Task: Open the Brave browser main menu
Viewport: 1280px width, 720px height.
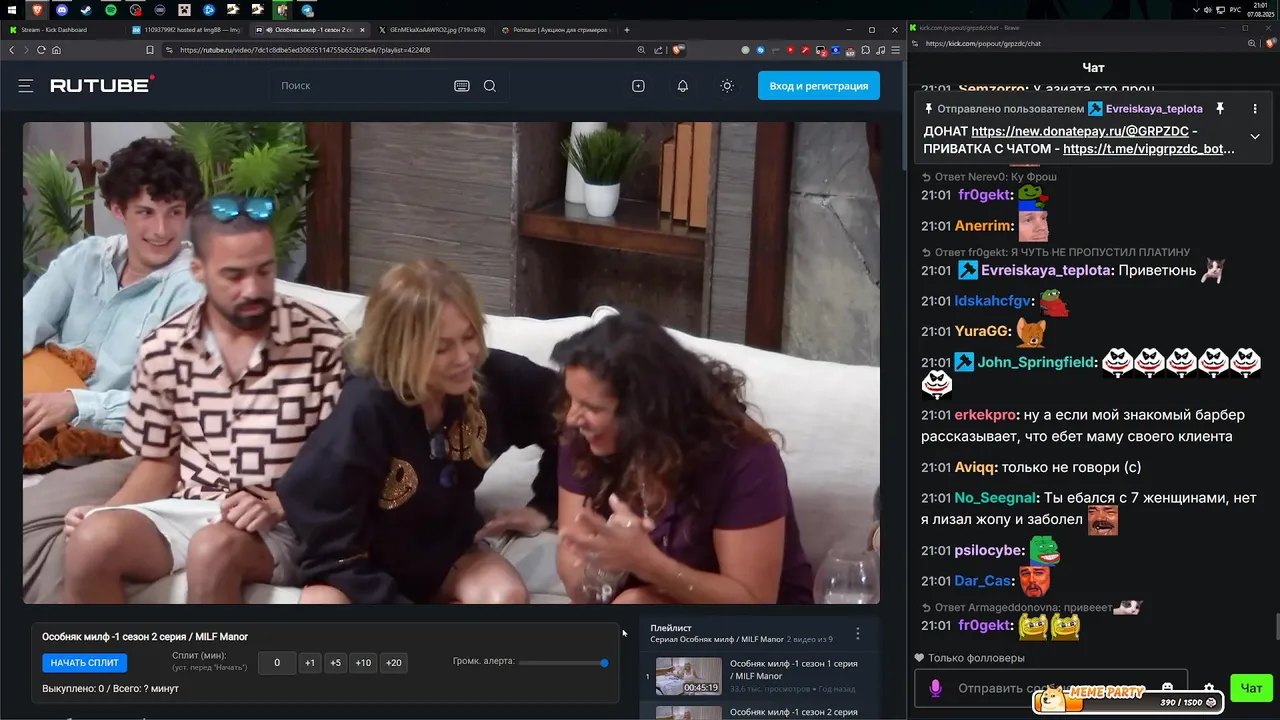Action: pos(896,50)
